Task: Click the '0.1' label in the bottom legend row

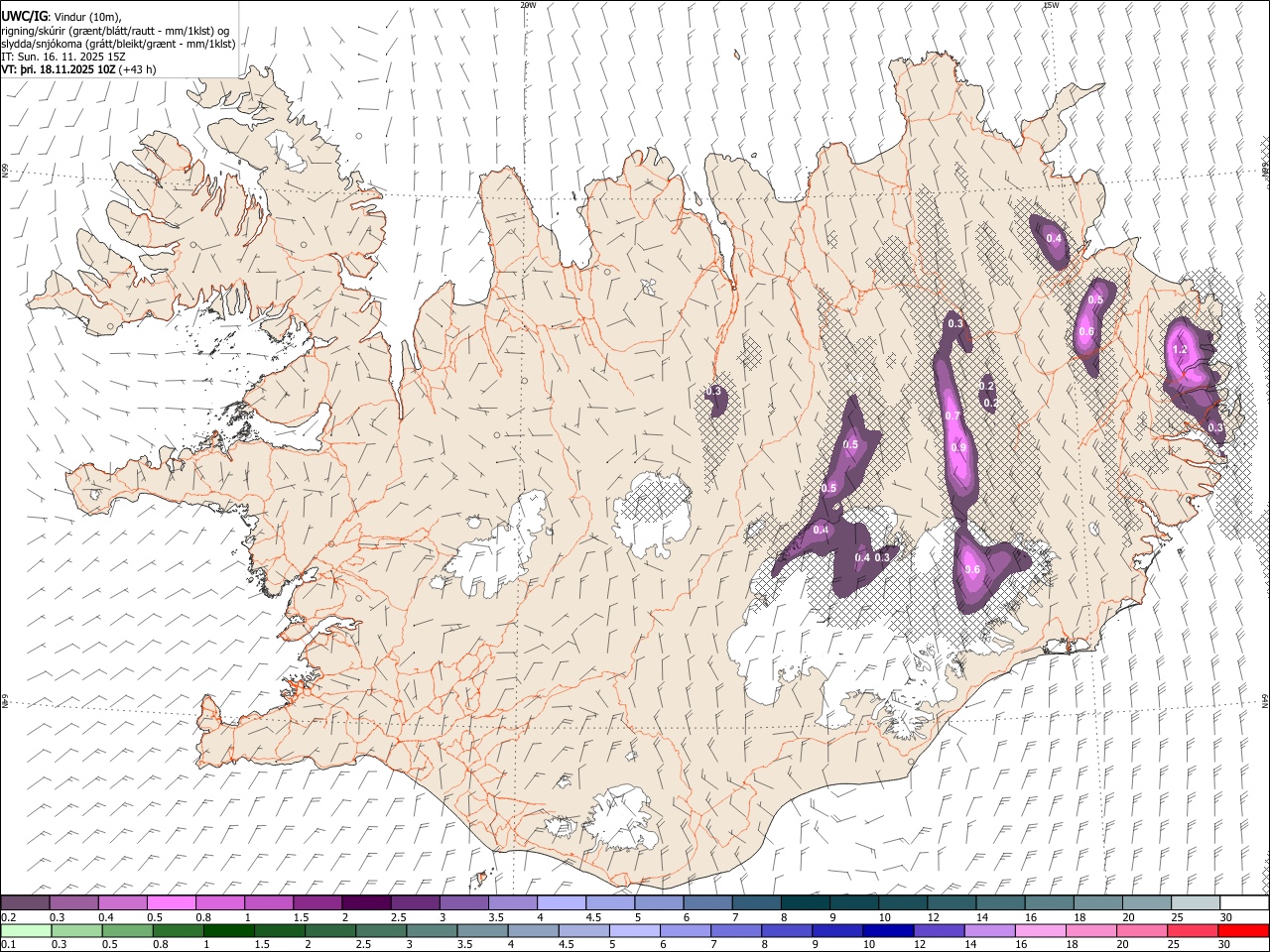Action: [8, 944]
